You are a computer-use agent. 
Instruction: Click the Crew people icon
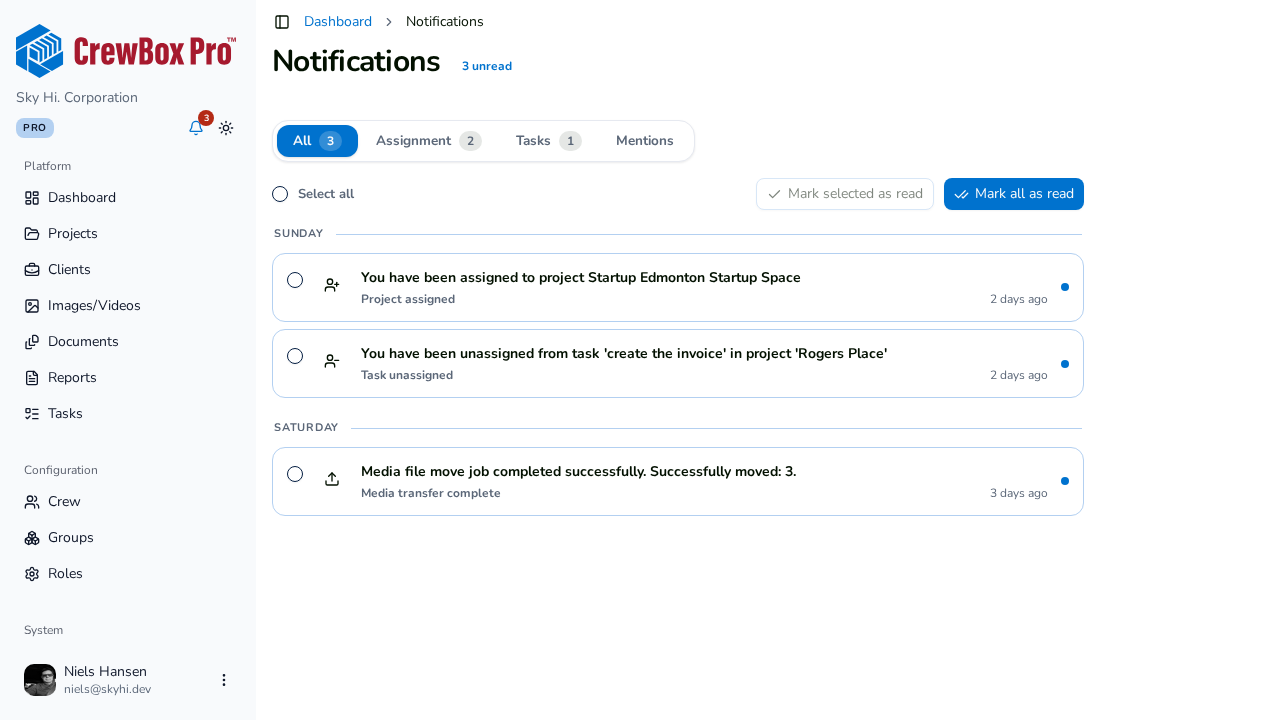pos(32,502)
